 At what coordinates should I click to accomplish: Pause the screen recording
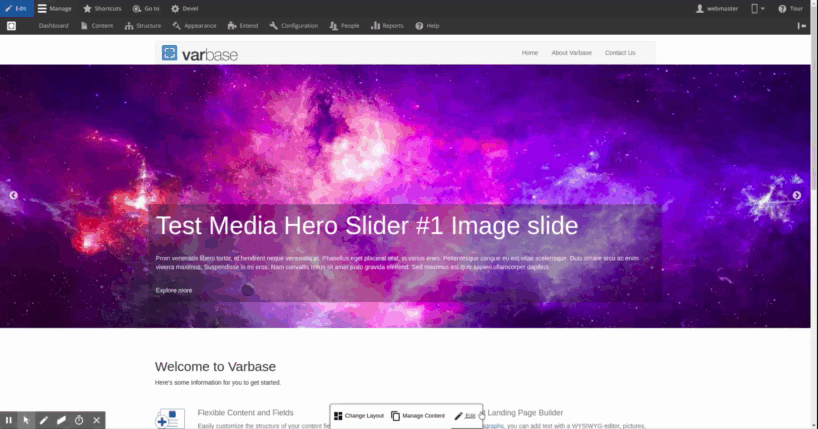click(x=9, y=420)
